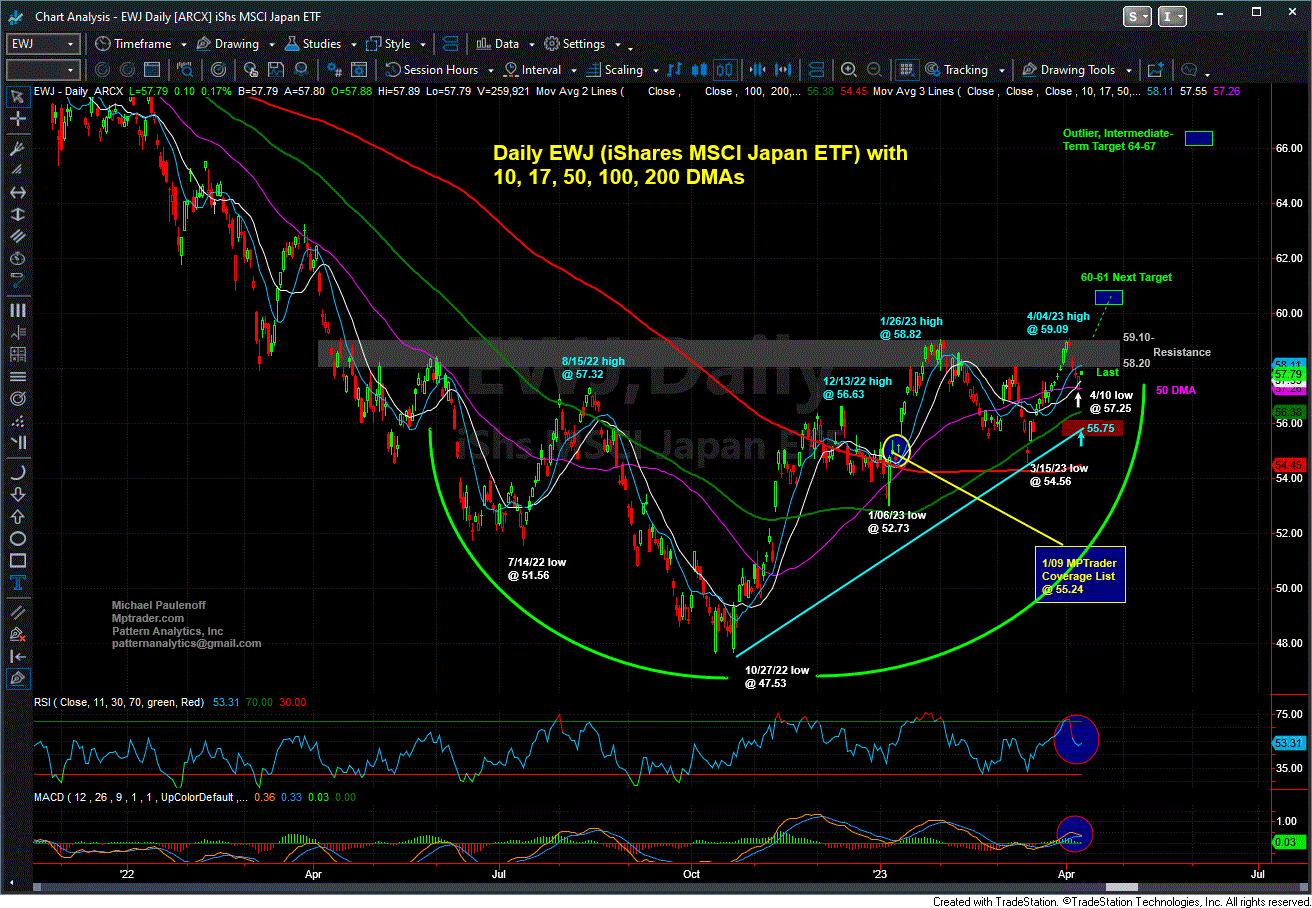The image size is (1312, 908).
Task: Select the vertical lines tool
Action: click(18, 310)
